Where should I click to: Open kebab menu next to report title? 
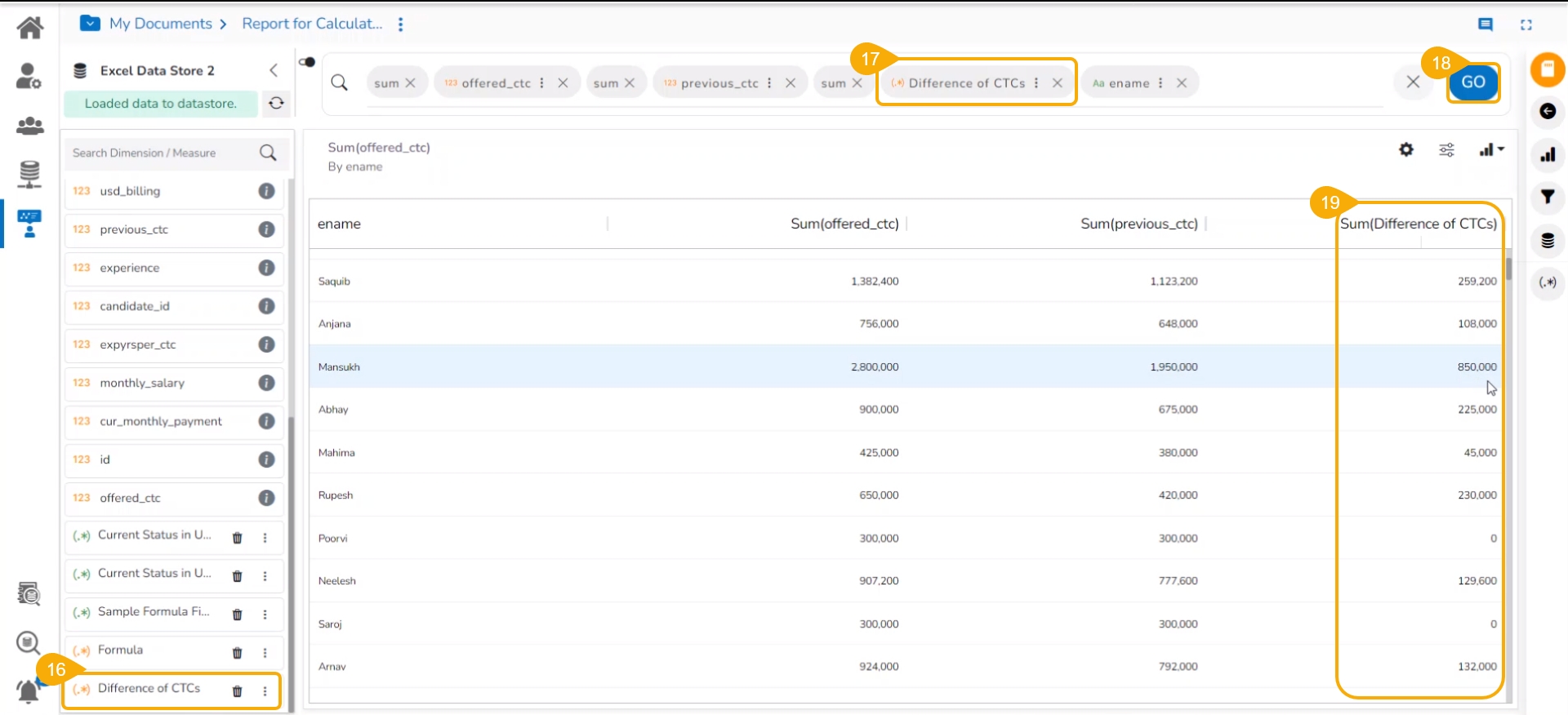(x=400, y=24)
